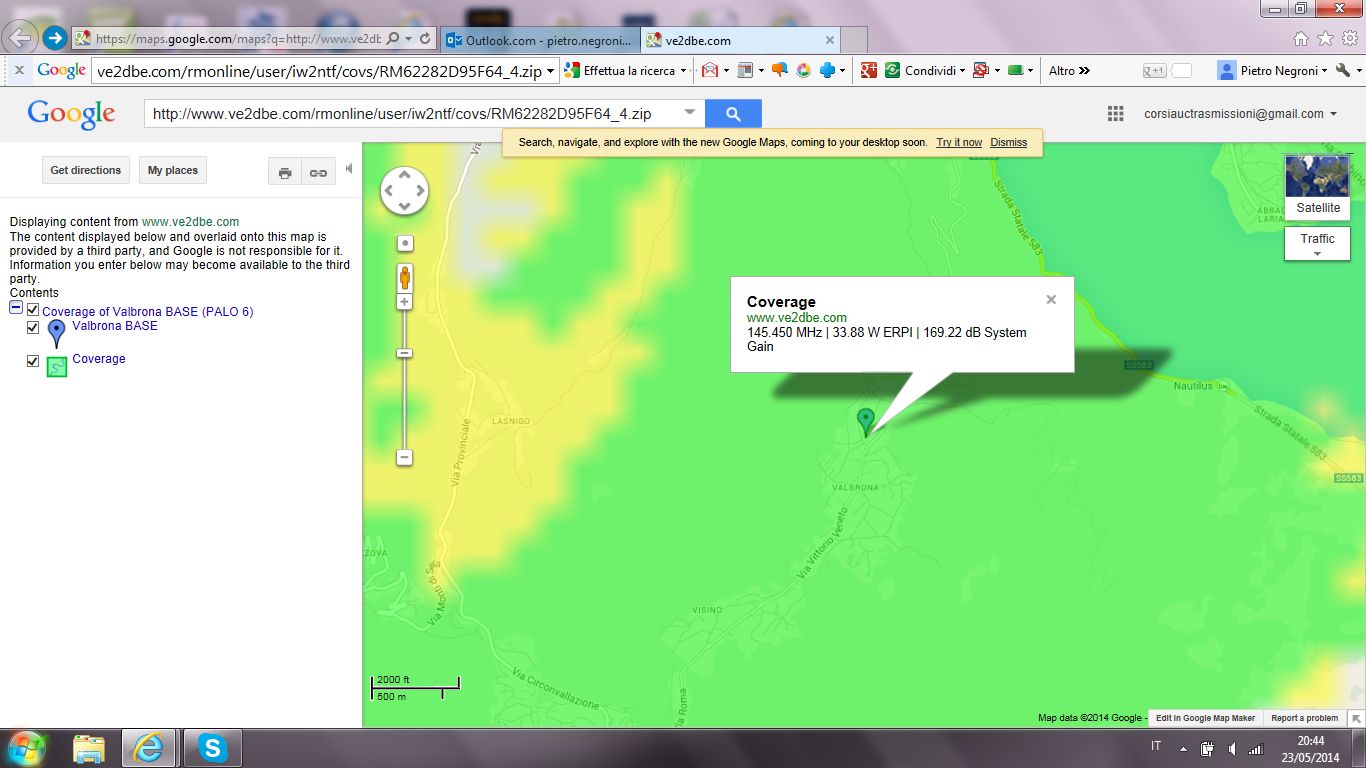The height and width of the screenshot is (768, 1366).
Task: Open Effettua la ricerca dropdown arrow
Action: pos(683,71)
